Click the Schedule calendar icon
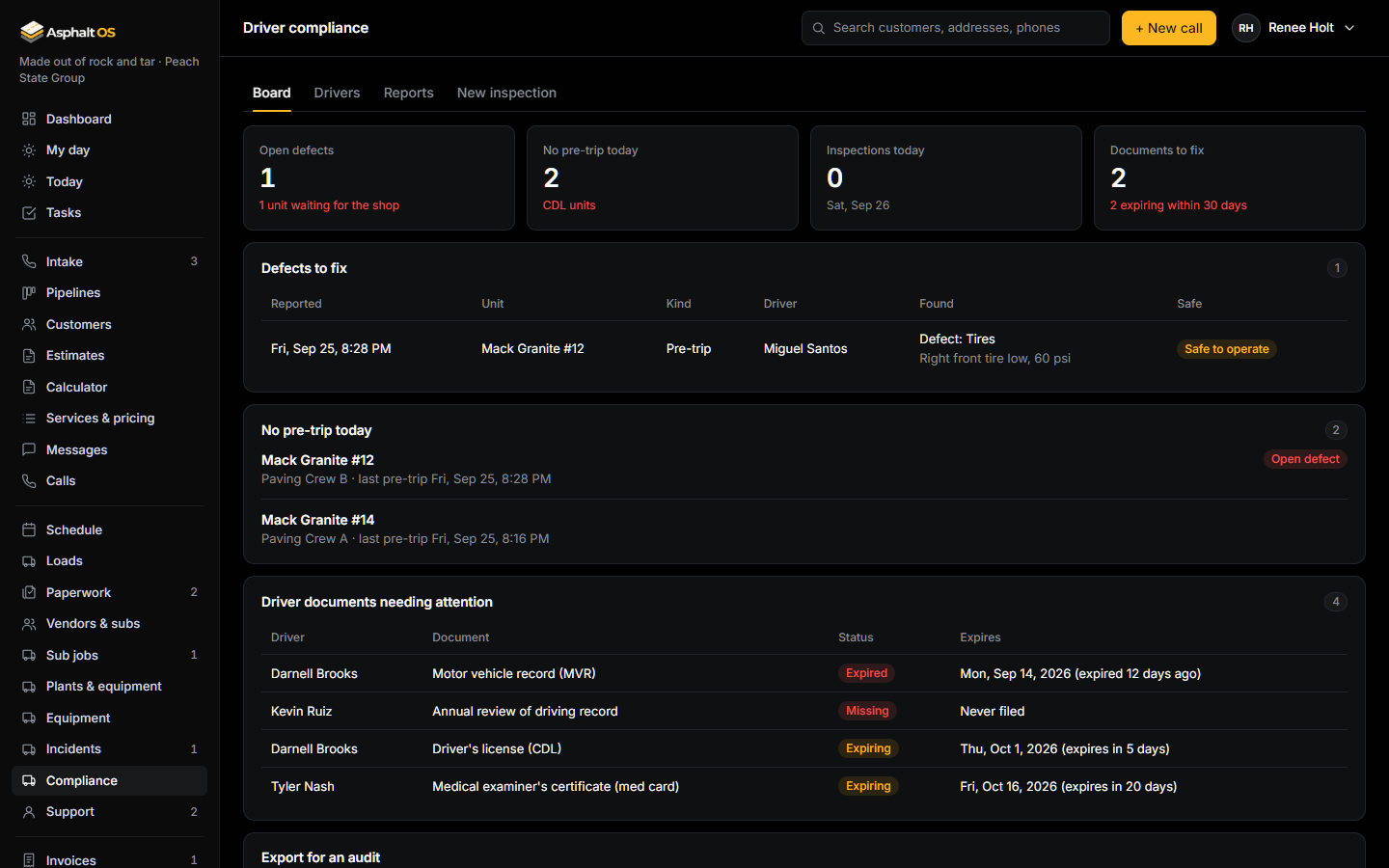This screenshot has height=868, width=1389. [29, 529]
